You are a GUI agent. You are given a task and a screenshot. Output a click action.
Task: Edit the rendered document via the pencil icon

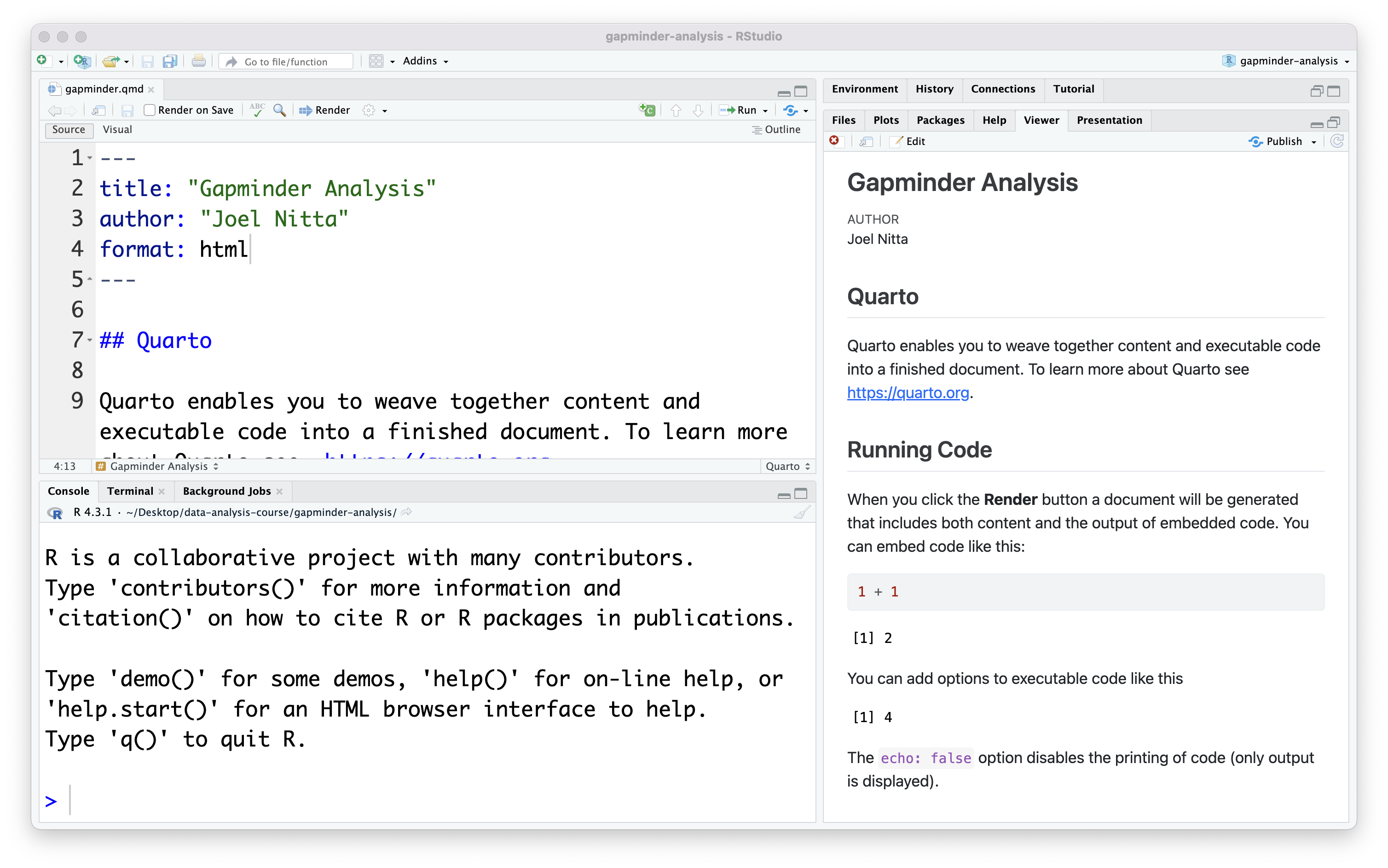908,141
